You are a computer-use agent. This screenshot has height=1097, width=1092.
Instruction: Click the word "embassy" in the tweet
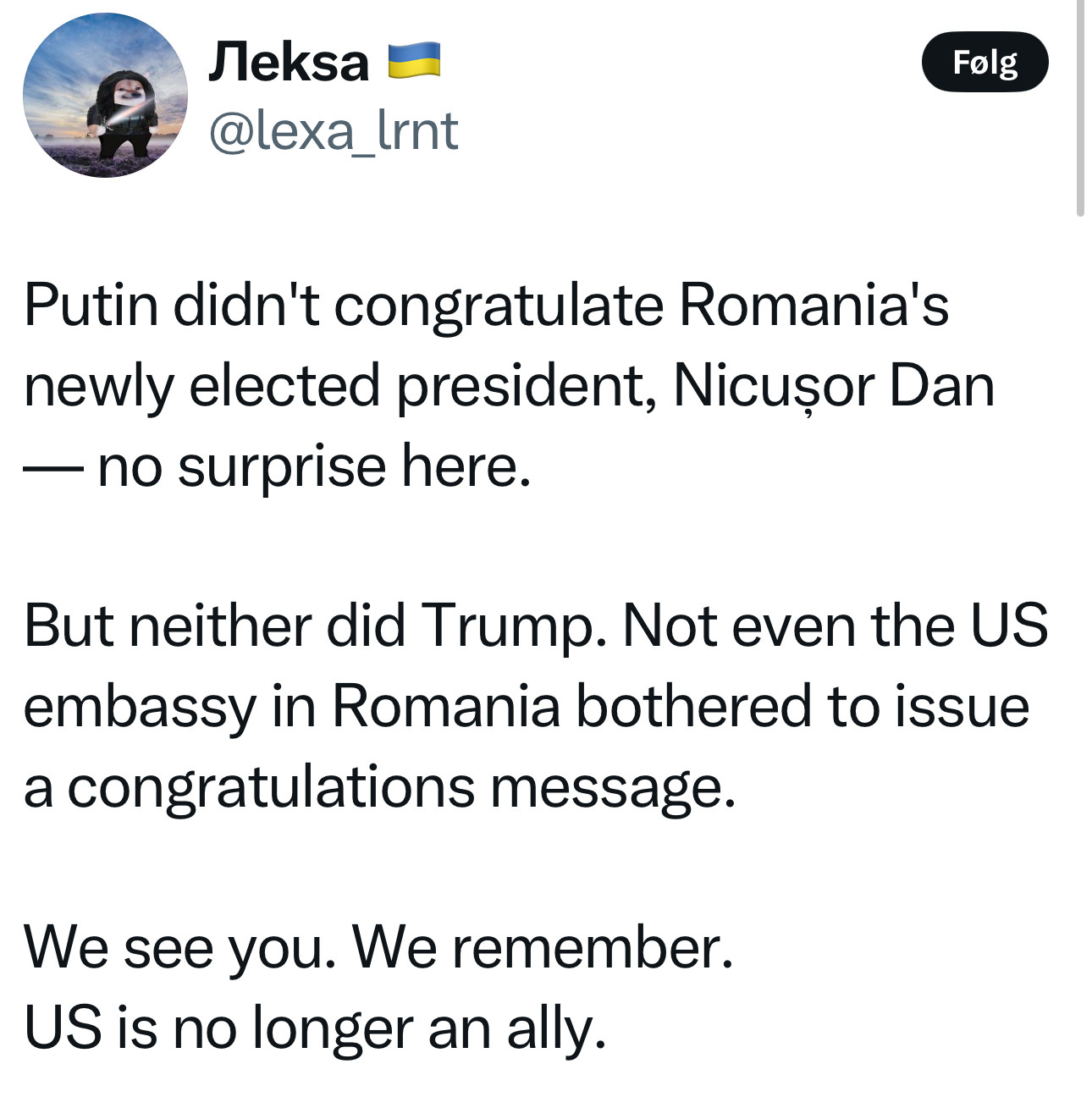coord(140,708)
